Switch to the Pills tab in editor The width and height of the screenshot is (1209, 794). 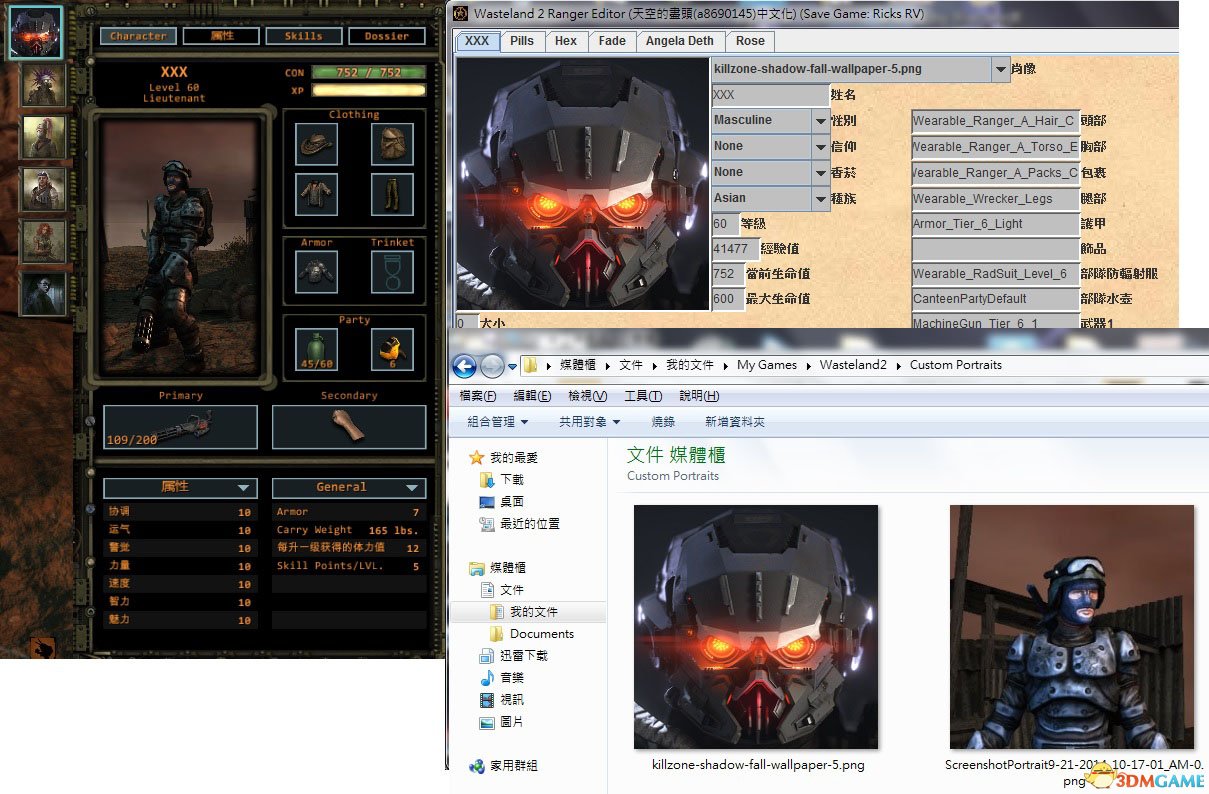522,41
